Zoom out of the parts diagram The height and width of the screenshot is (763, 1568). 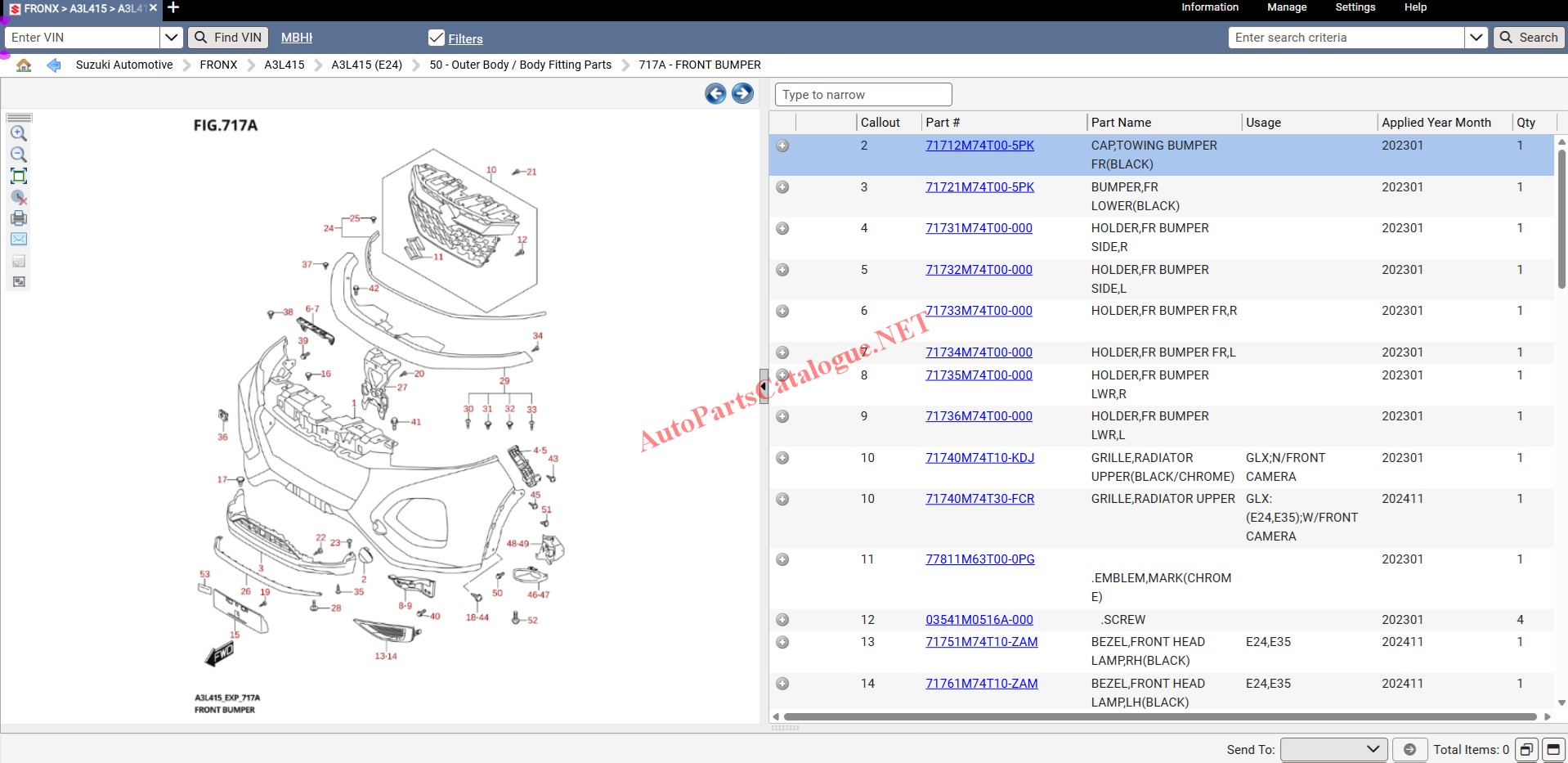[18, 155]
